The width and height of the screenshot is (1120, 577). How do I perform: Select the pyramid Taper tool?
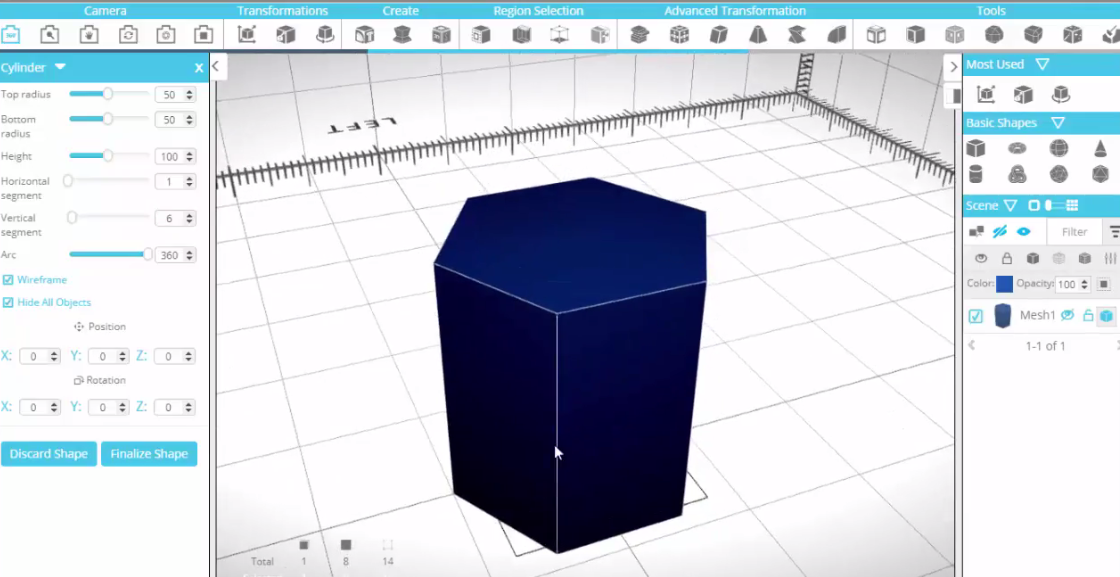[x=758, y=34]
